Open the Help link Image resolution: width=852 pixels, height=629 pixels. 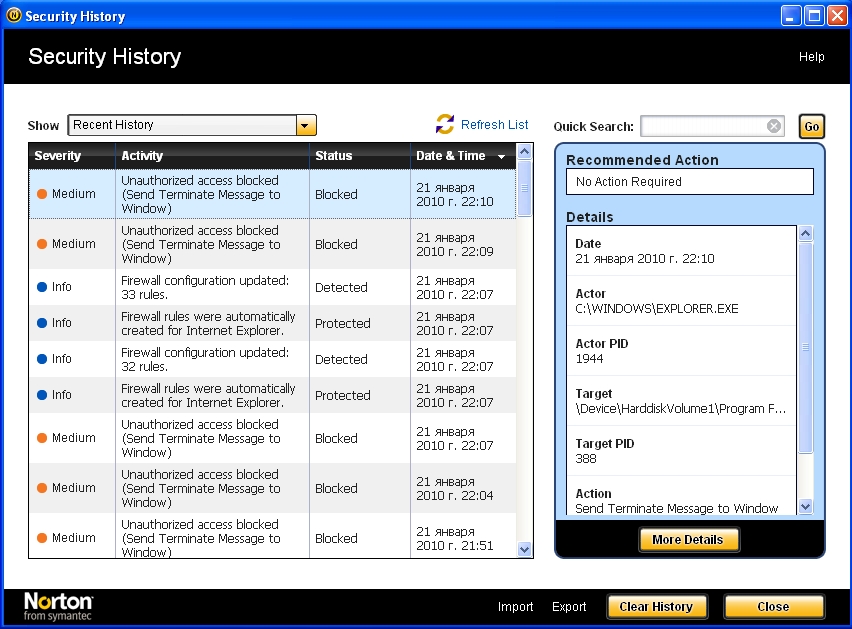(x=811, y=56)
